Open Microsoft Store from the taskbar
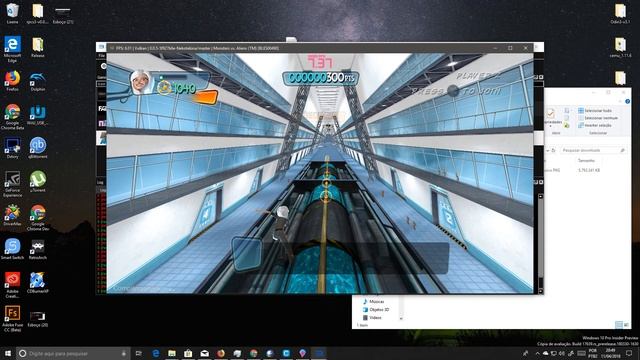This screenshot has height=360, width=640. pyautogui.click(x=188, y=353)
